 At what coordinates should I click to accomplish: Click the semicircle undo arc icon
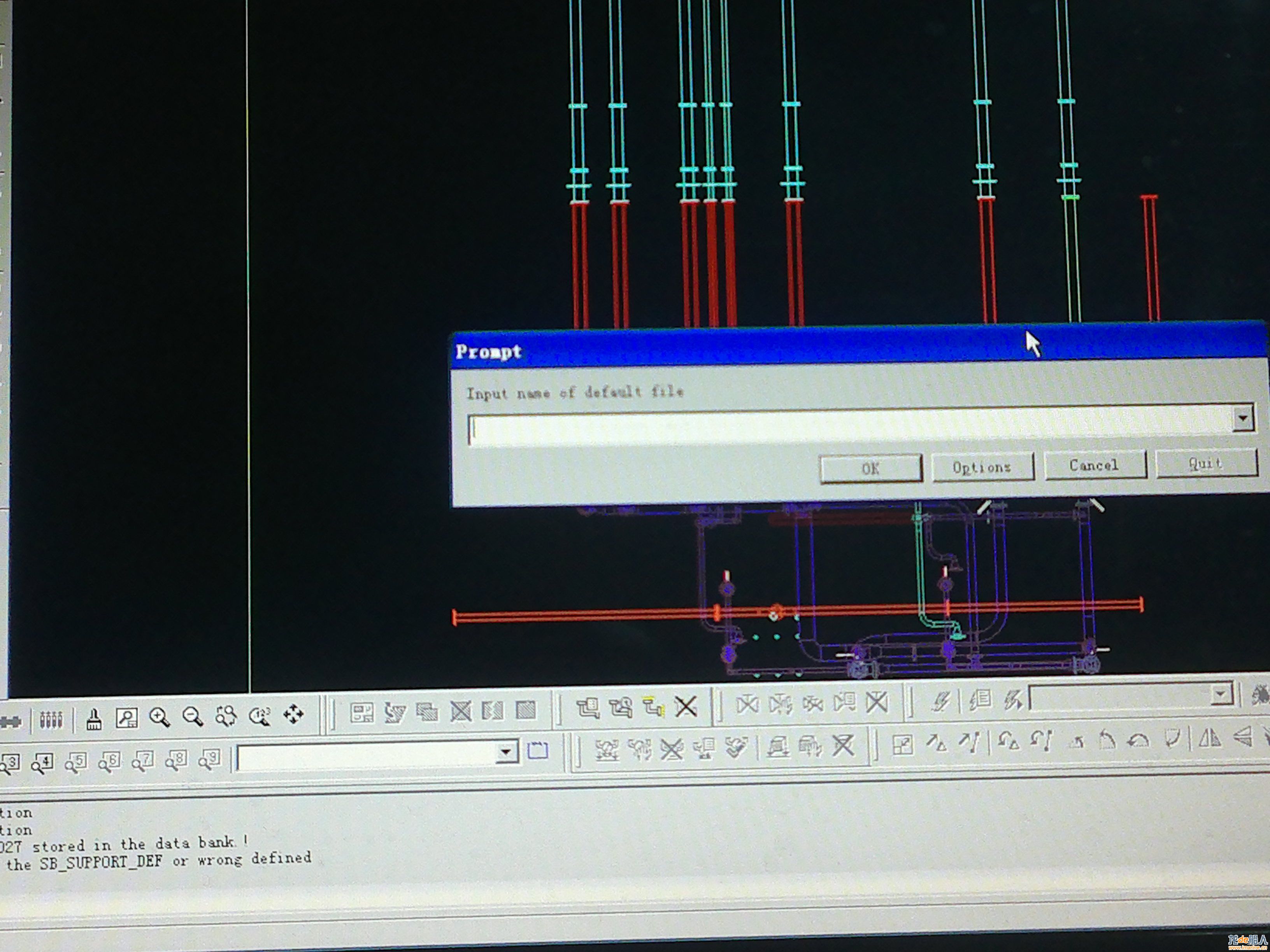coord(1139,741)
